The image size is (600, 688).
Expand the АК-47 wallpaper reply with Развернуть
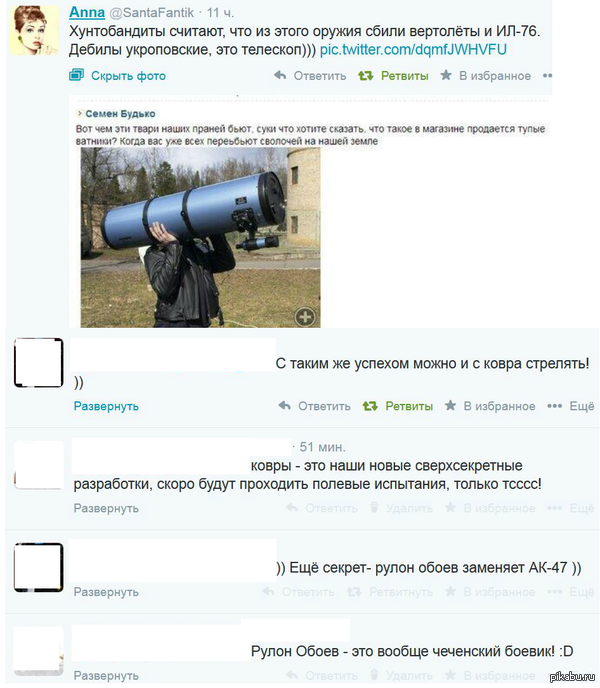[106, 592]
